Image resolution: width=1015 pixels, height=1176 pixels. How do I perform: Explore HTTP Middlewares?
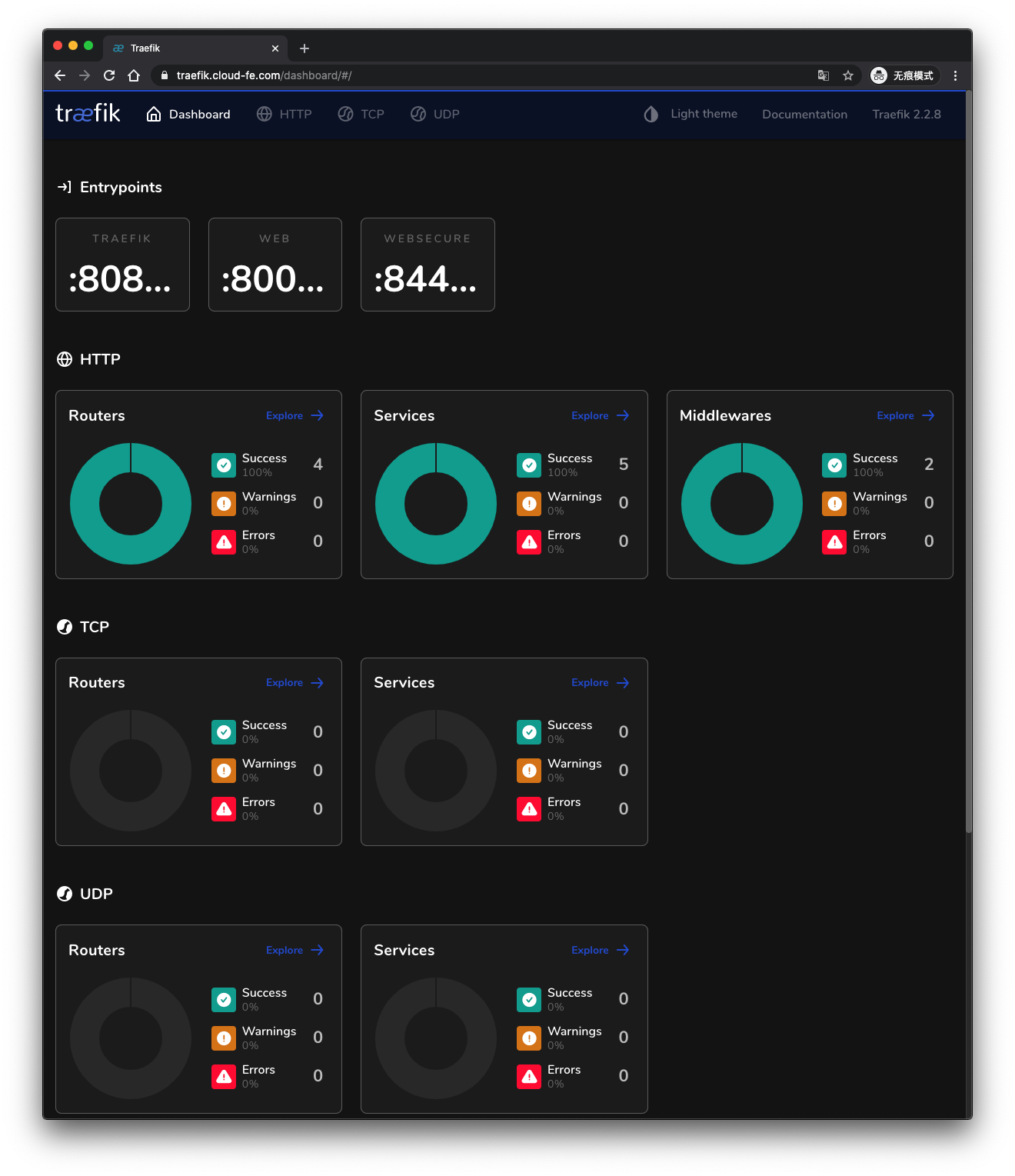906,415
